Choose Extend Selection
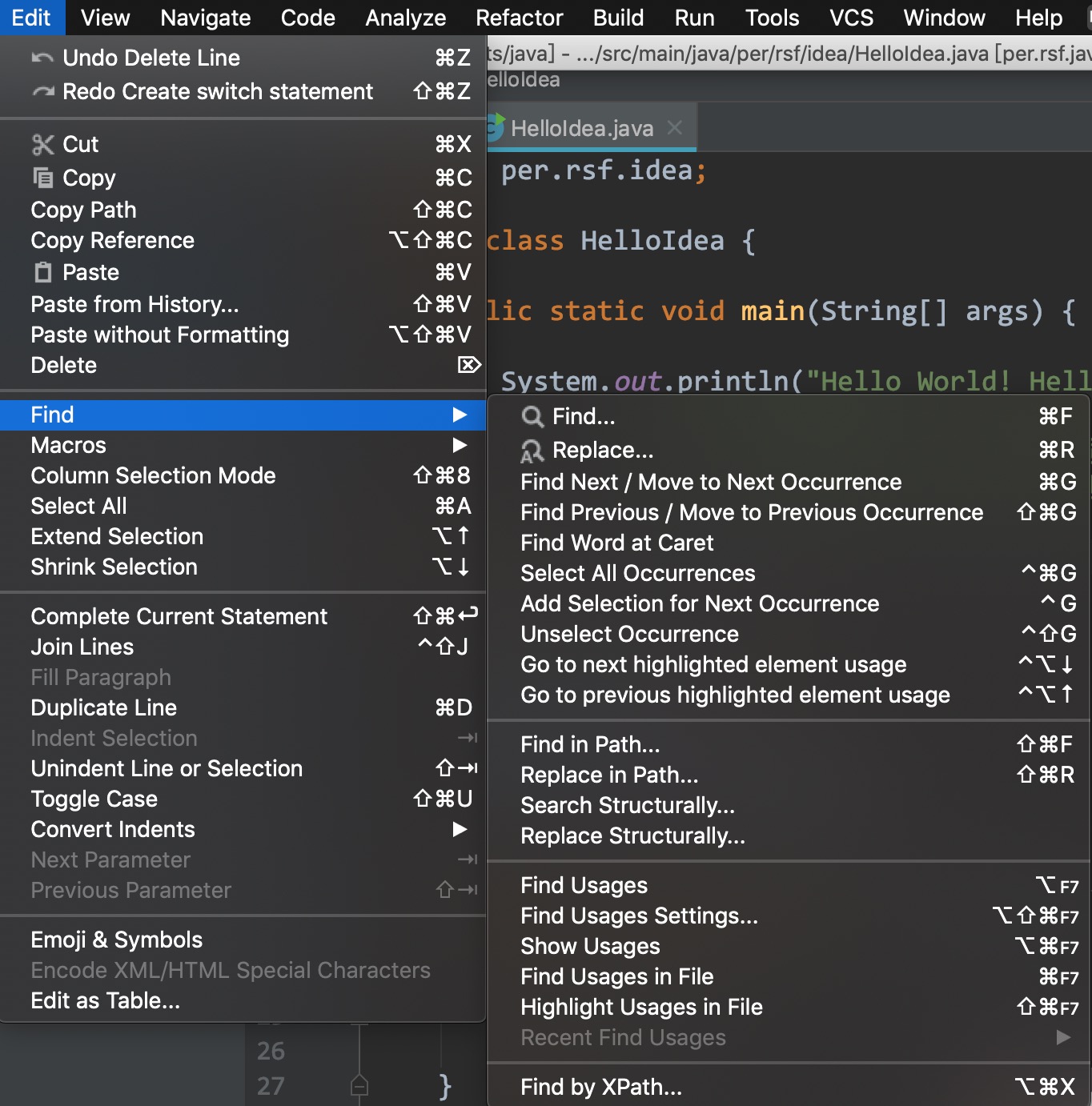Screen dimensions: 1092x1106 coord(243,536)
